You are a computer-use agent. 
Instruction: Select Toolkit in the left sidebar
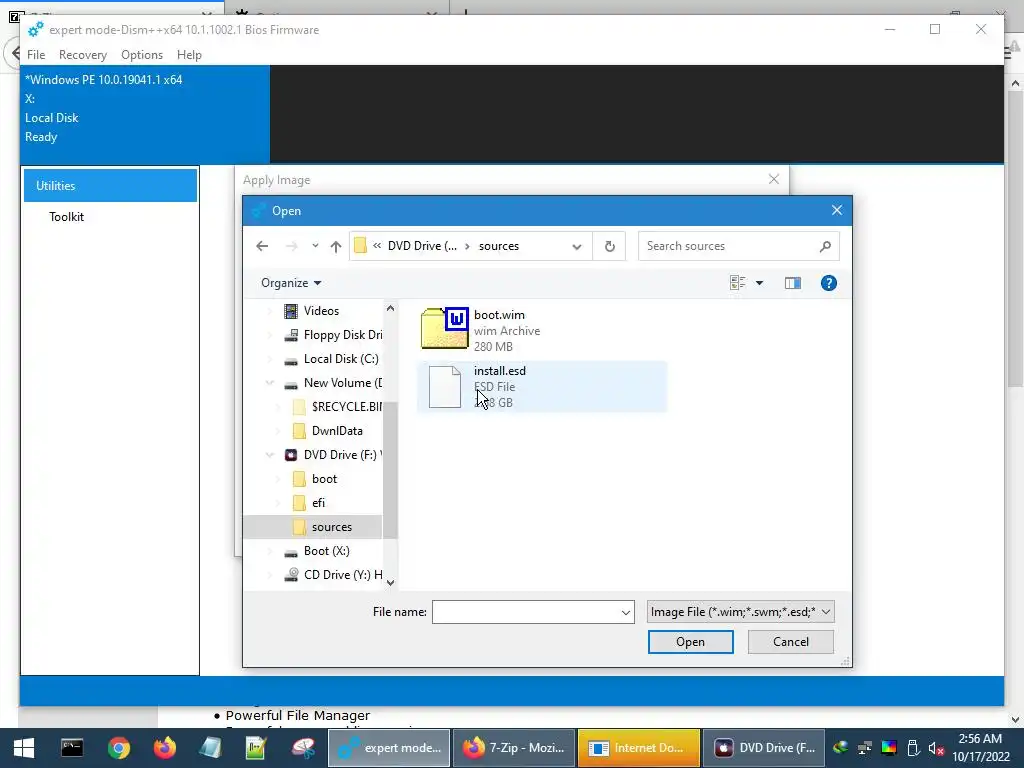point(67,217)
